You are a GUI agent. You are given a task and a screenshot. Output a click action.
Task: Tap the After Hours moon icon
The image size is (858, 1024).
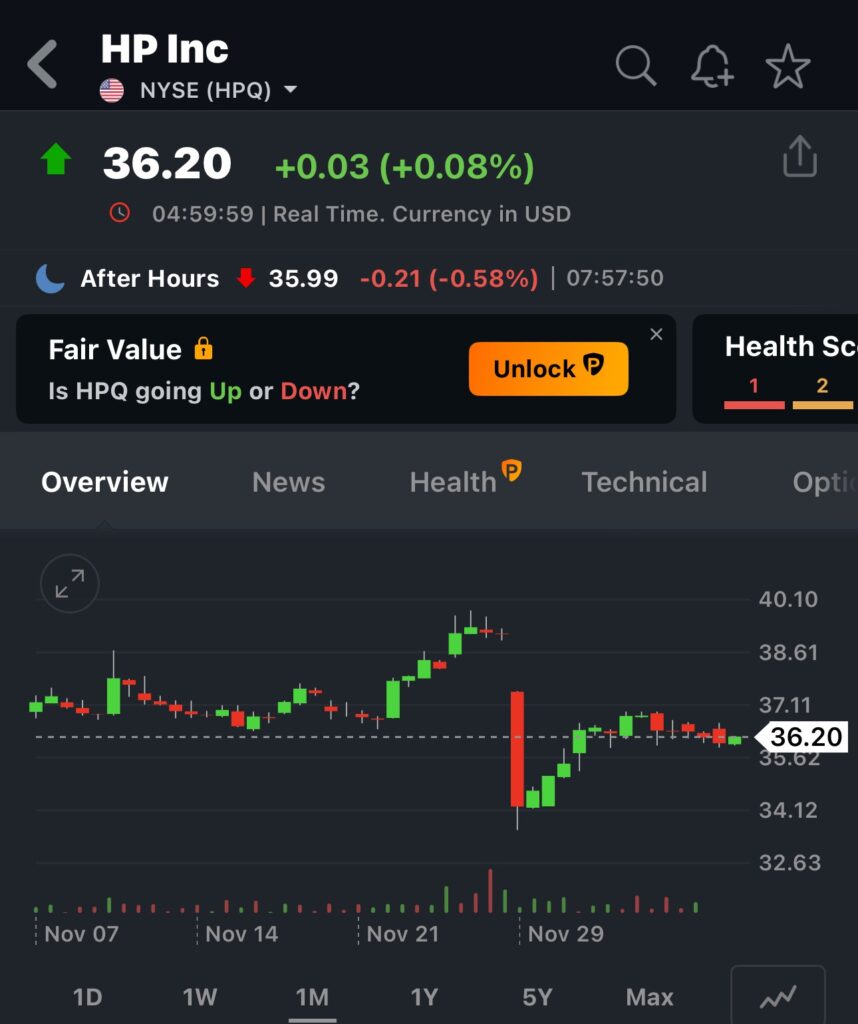[50, 279]
